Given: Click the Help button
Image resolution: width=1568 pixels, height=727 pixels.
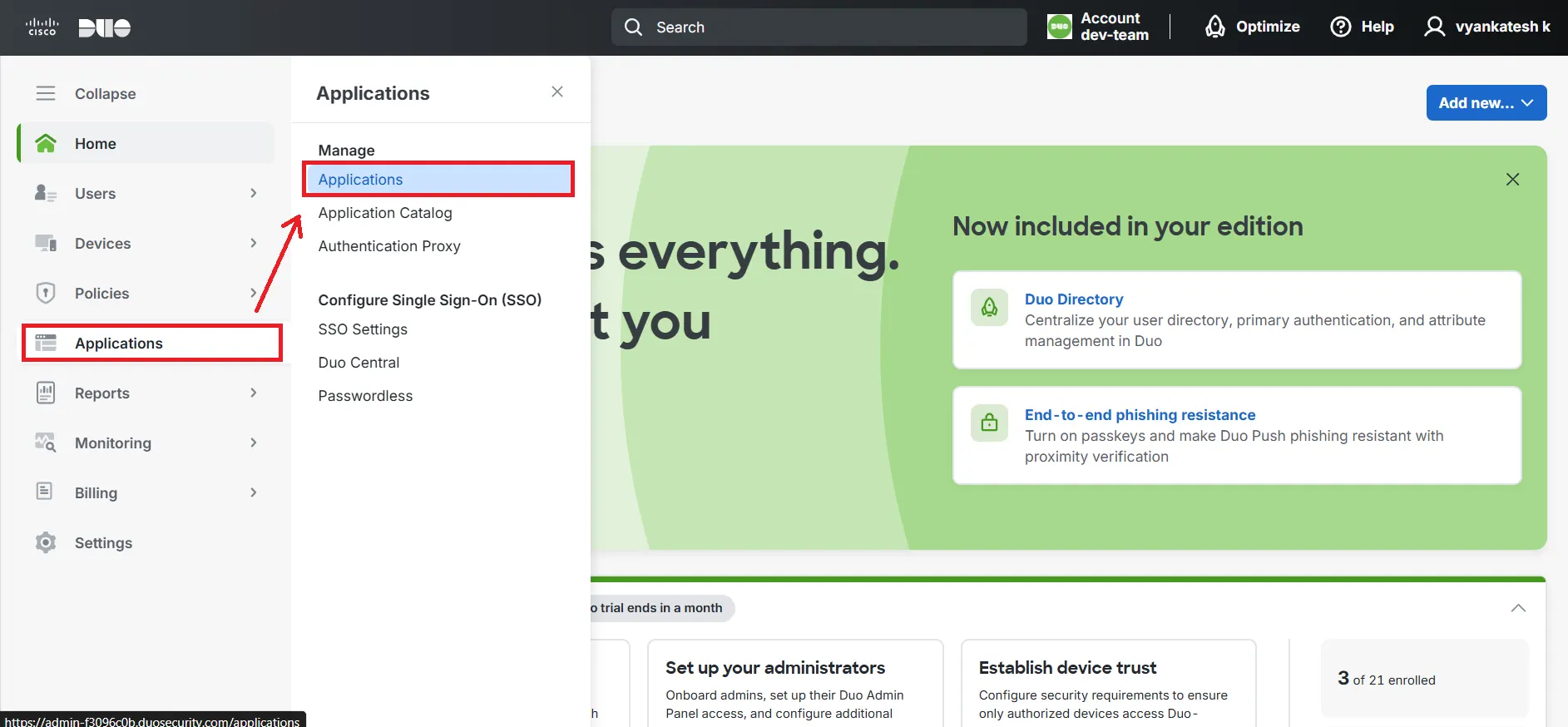Looking at the screenshot, I should (x=1362, y=27).
